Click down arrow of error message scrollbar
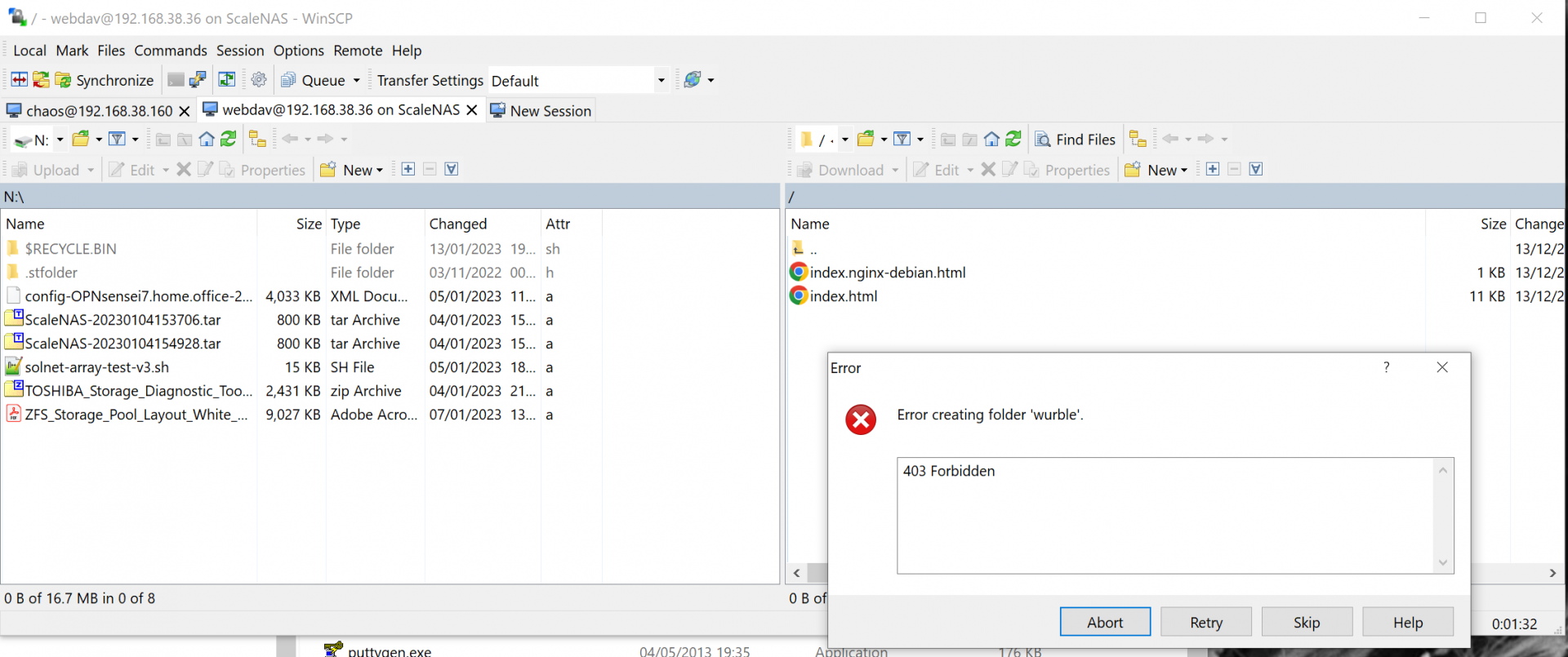This screenshot has width=1568, height=657. click(x=1443, y=562)
